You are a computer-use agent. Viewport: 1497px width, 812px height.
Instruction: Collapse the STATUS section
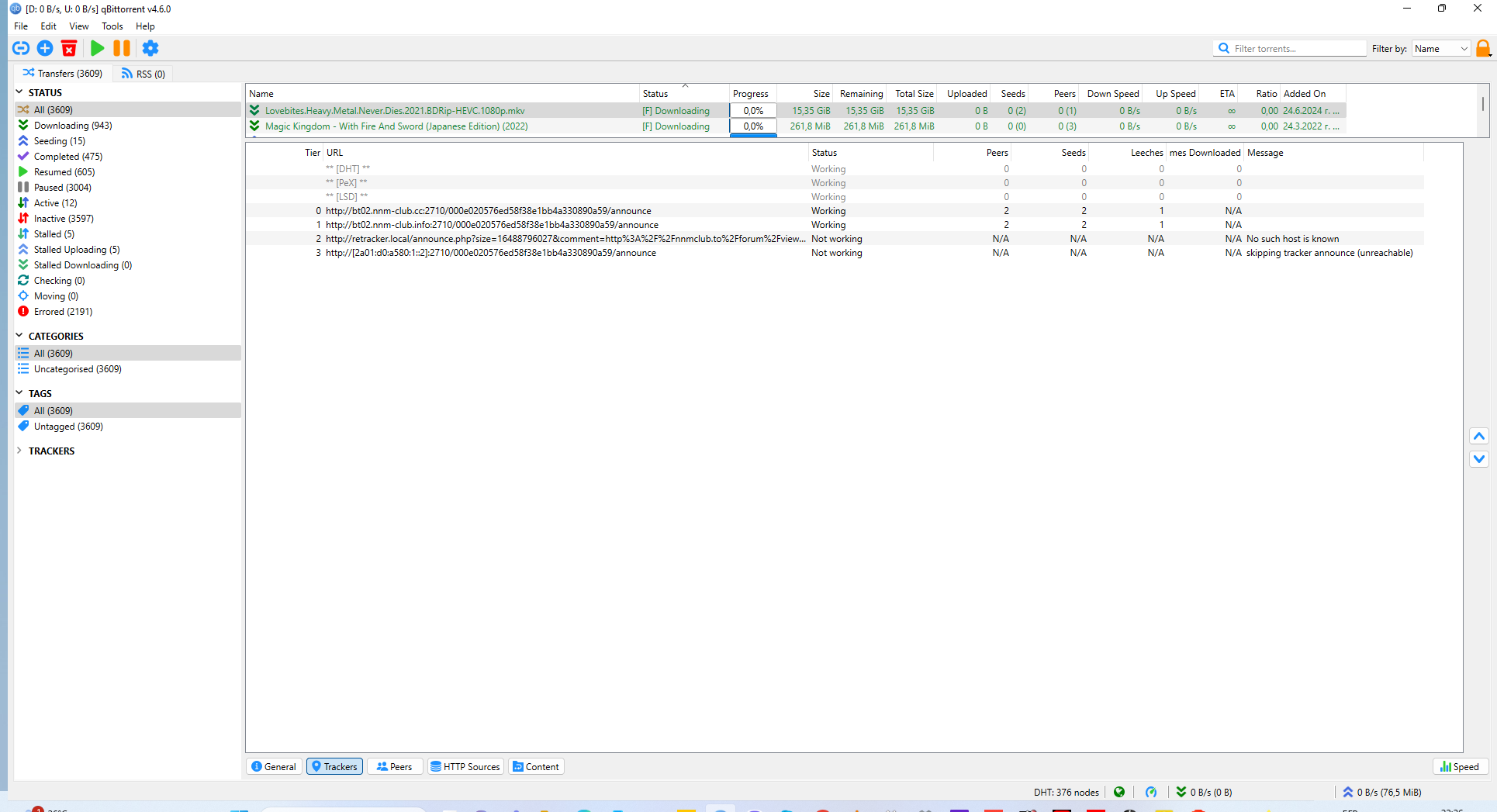click(x=19, y=92)
